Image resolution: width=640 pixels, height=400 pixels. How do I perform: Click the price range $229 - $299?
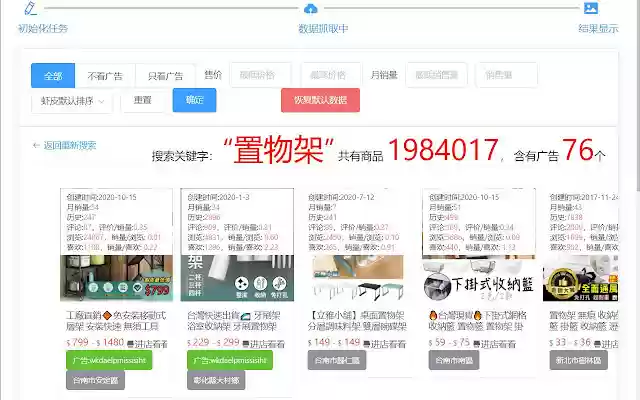coord(213,342)
